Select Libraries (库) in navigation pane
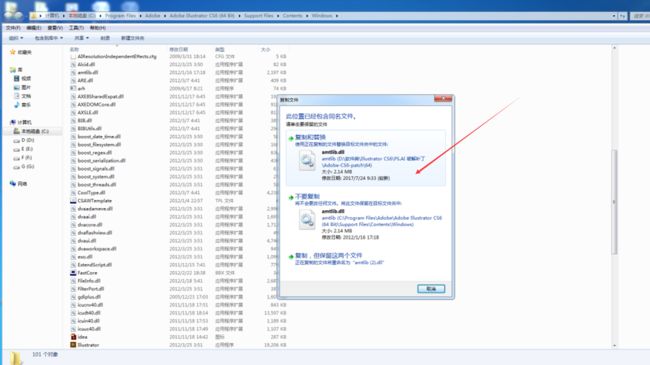This screenshot has height=365, width=650. click(17, 70)
